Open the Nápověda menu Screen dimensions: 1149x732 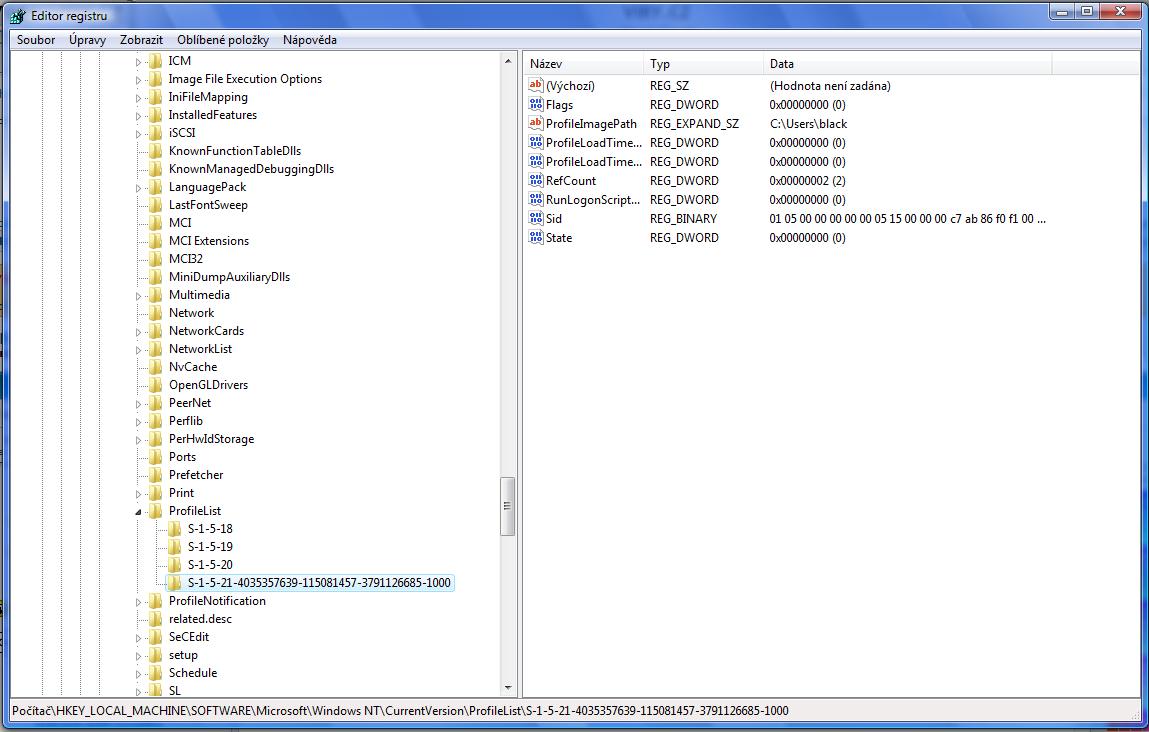click(x=309, y=40)
